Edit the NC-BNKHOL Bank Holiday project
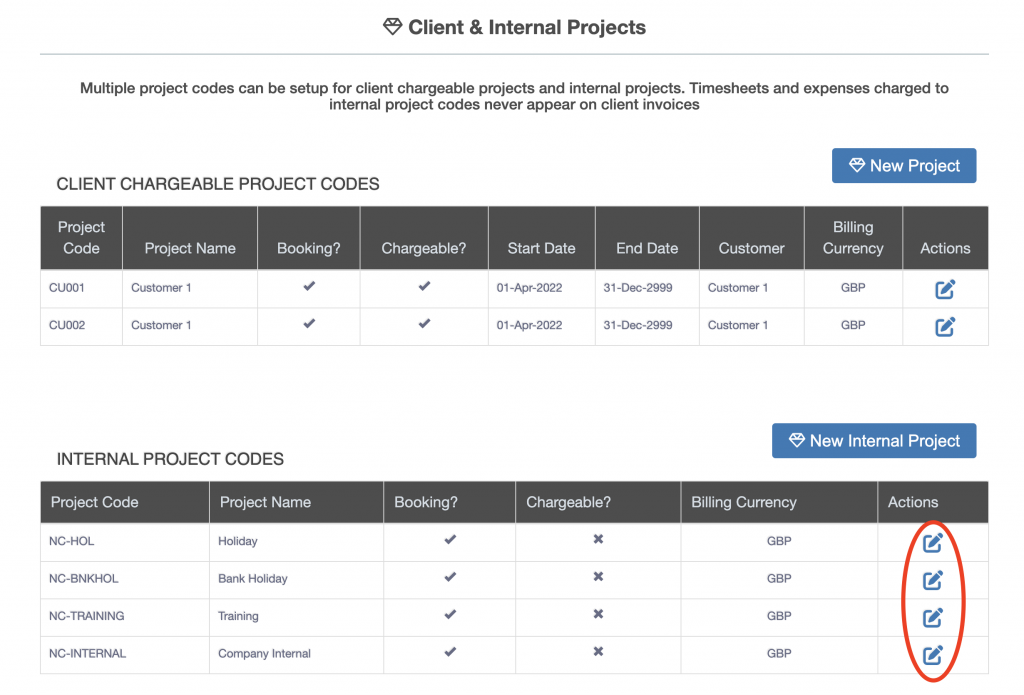The width and height of the screenshot is (1024, 695). tap(932, 579)
